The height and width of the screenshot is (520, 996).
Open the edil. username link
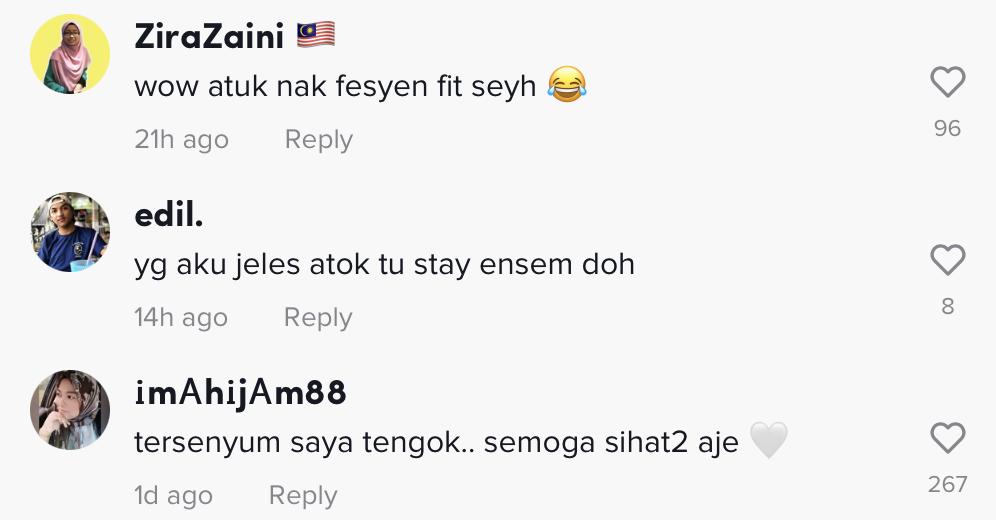click(169, 215)
